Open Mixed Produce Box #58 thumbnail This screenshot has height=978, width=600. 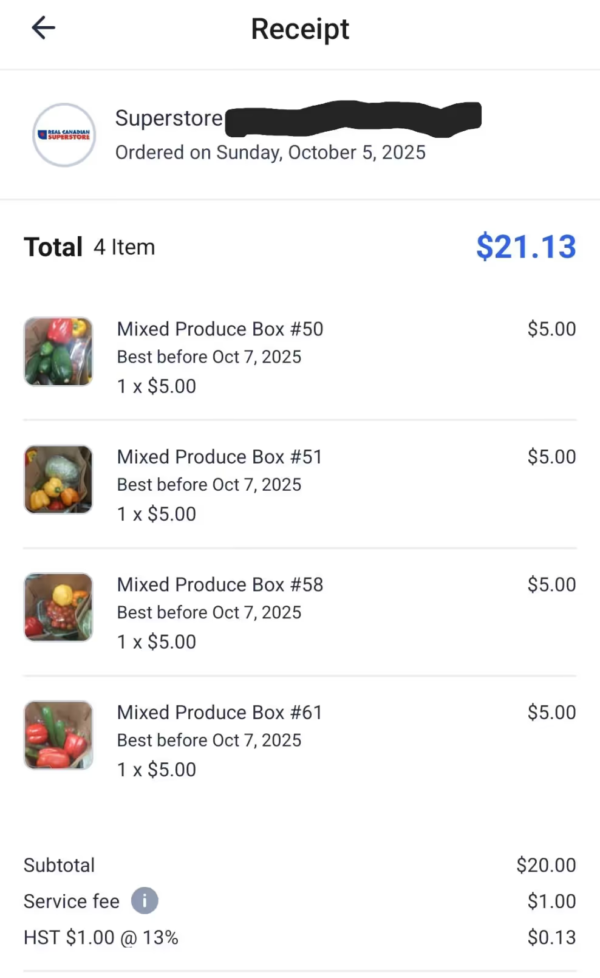click(58, 607)
